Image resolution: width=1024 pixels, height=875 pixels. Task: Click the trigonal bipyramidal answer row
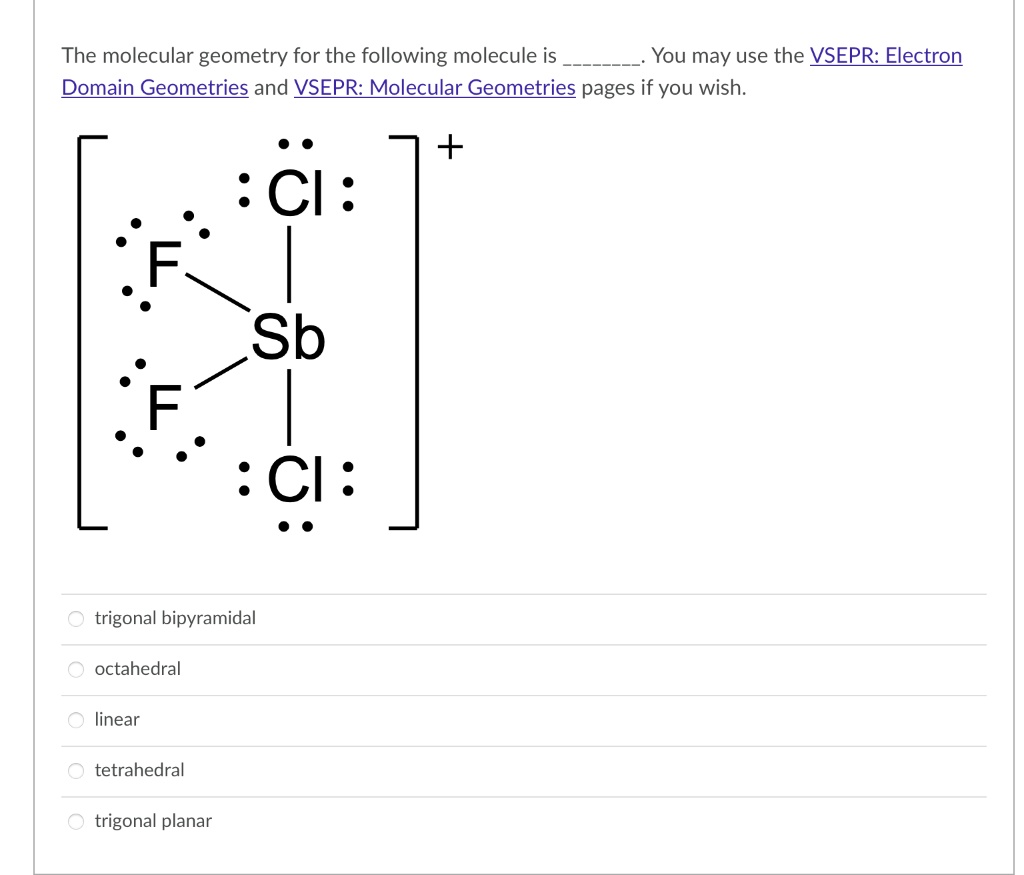coord(174,618)
